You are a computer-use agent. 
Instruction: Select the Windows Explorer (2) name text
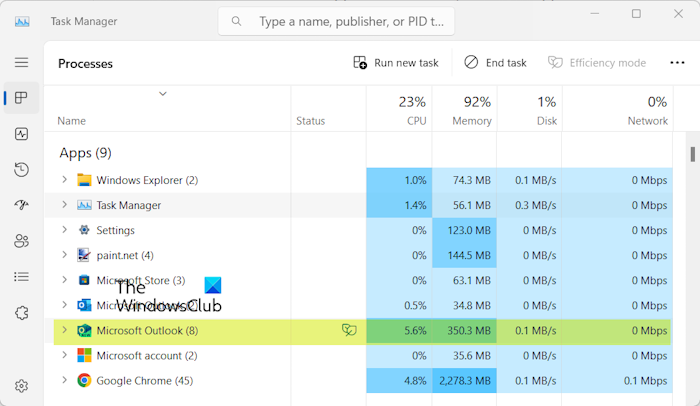(147, 180)
